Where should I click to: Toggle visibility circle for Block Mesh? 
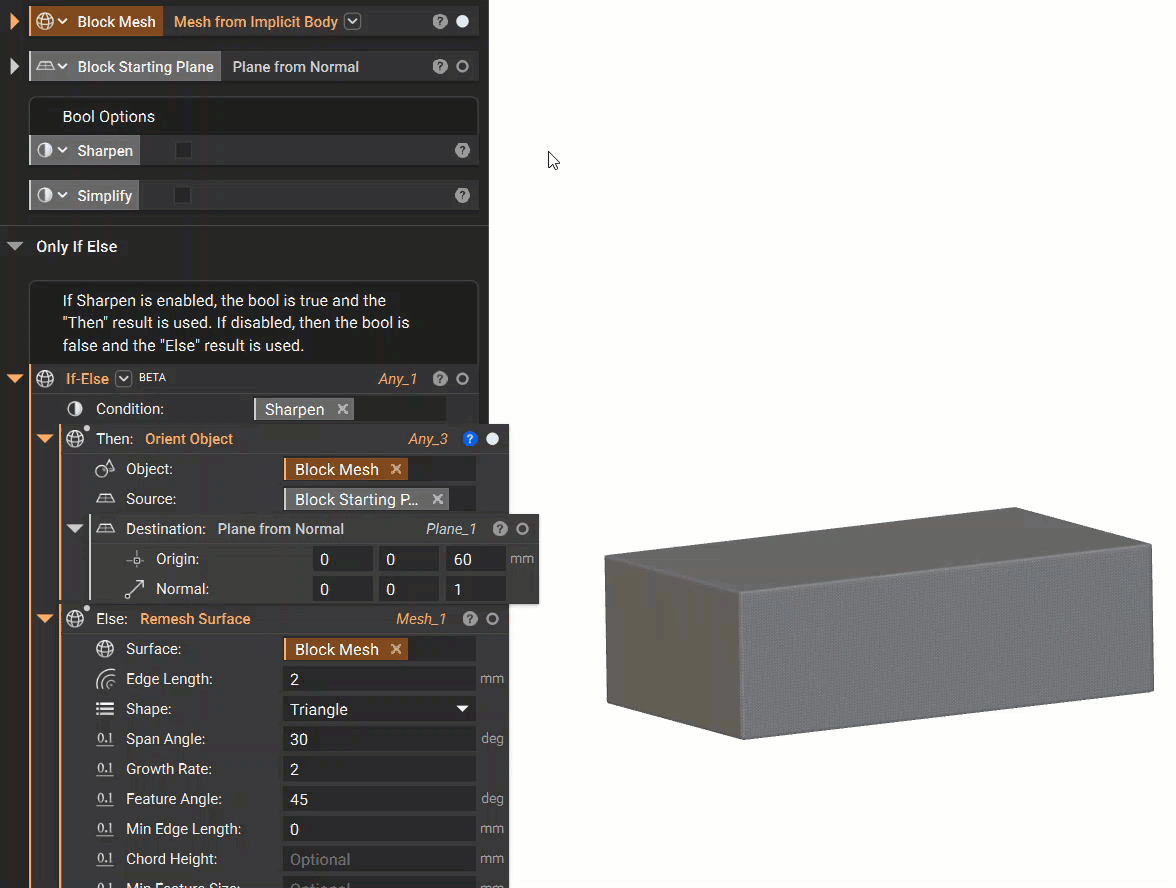(463, 22)
